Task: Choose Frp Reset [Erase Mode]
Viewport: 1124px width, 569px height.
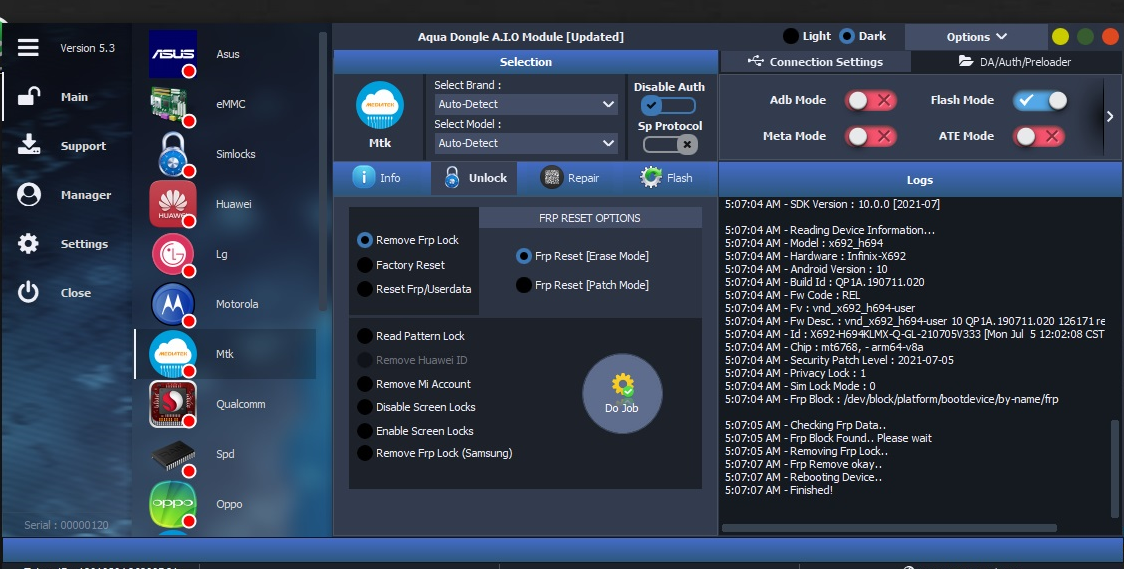Action: tap(582, 256)
